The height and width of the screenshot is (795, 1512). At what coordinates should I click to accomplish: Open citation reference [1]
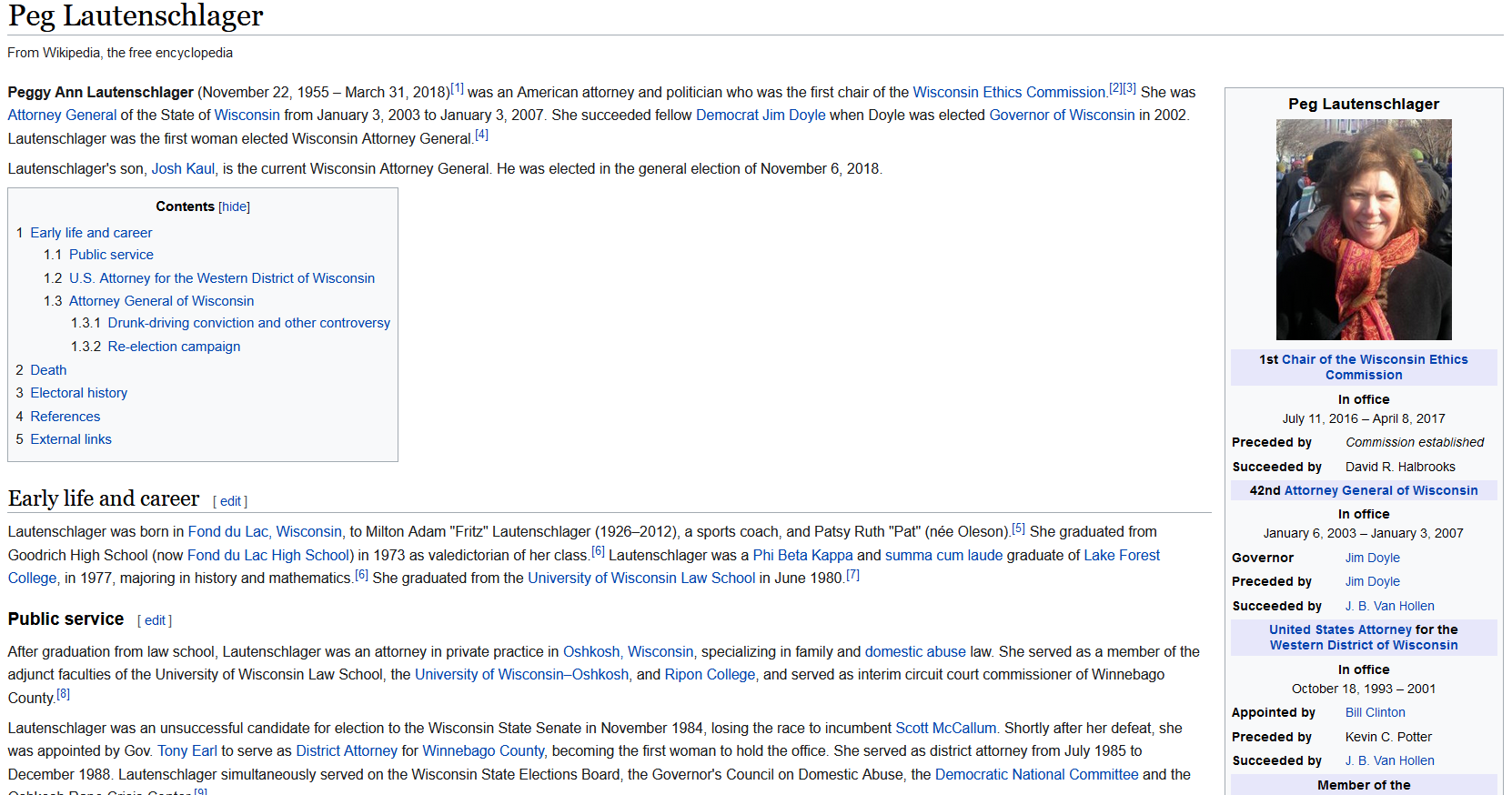click(x=458, y=88)
